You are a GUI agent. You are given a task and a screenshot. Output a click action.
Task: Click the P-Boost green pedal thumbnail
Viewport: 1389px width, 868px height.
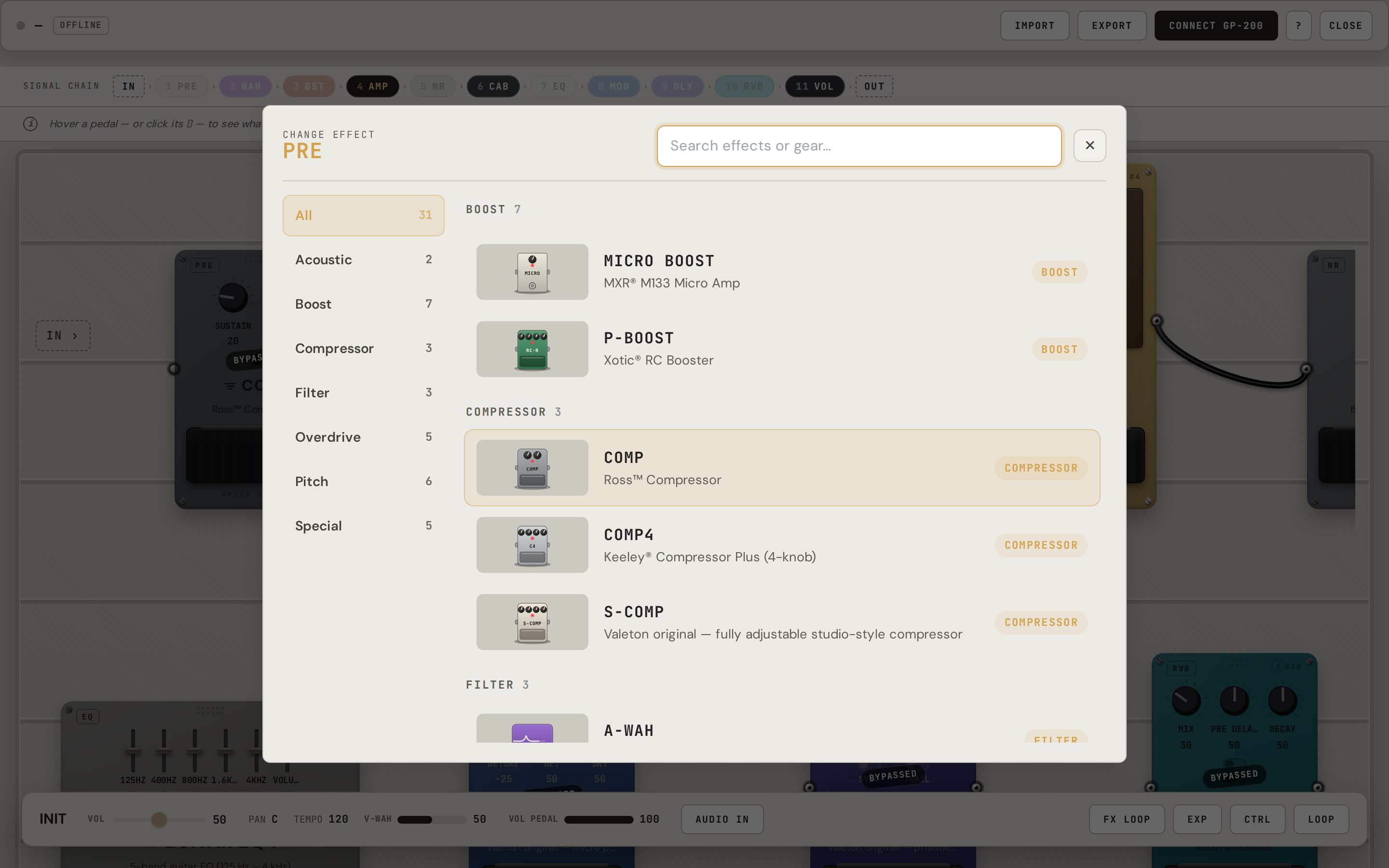[x=532, y=349]
